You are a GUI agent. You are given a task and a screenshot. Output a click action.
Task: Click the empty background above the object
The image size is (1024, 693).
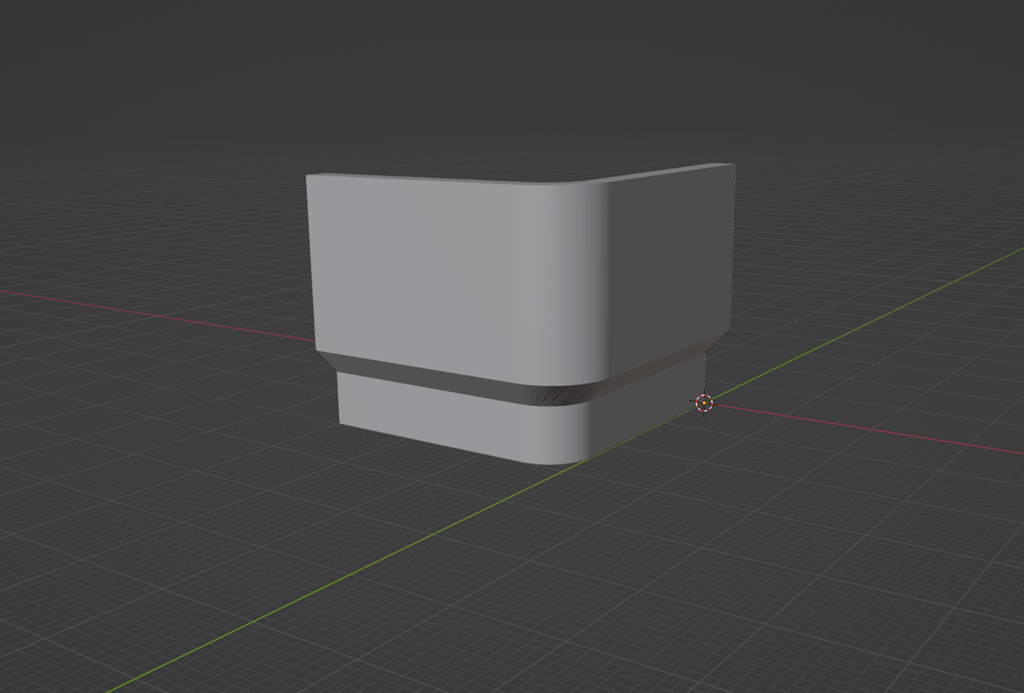[500, 80]
